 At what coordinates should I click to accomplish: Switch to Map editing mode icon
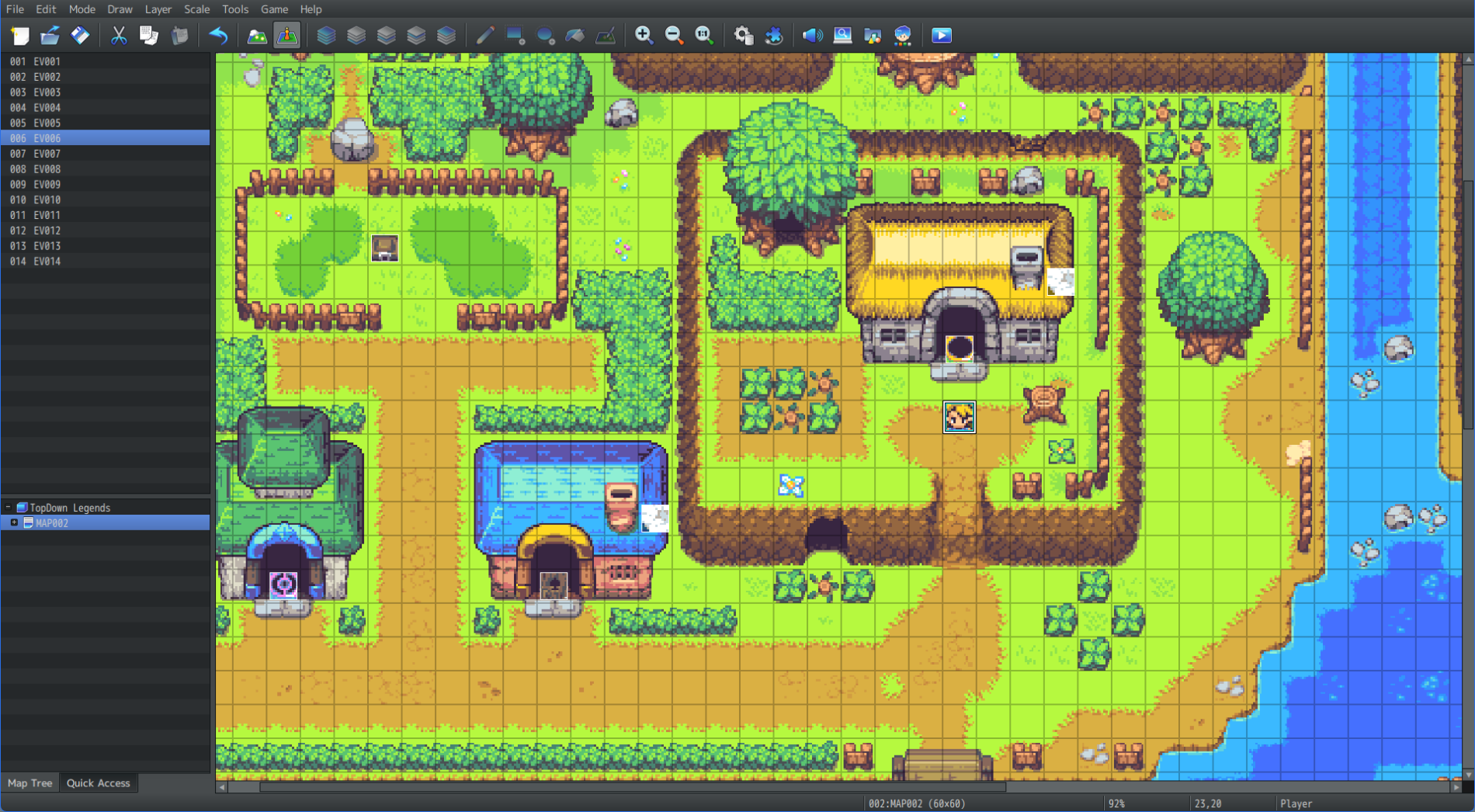[x=257, y=35]
